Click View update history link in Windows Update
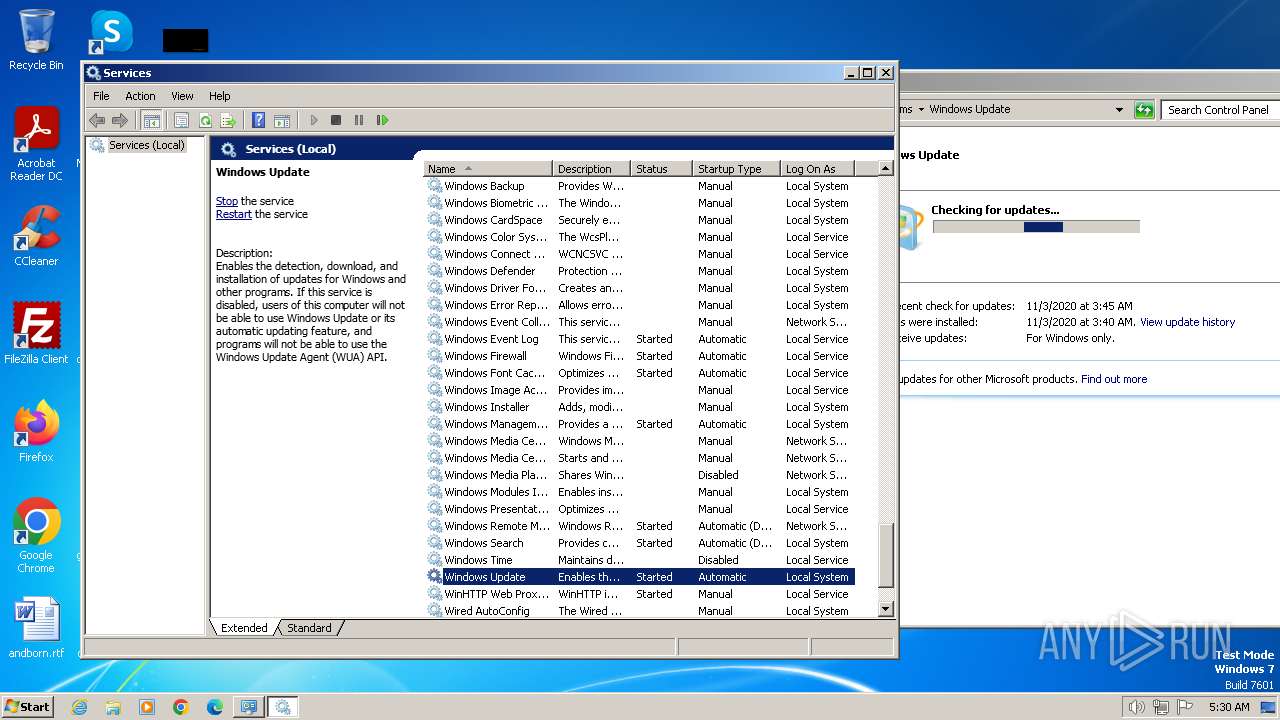 tap(1187, 322)
